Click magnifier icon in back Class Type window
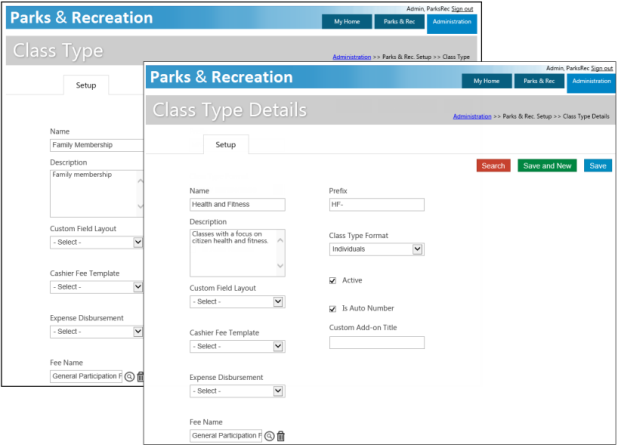Viewport: 618px width, 448px height. pos(129,377)
